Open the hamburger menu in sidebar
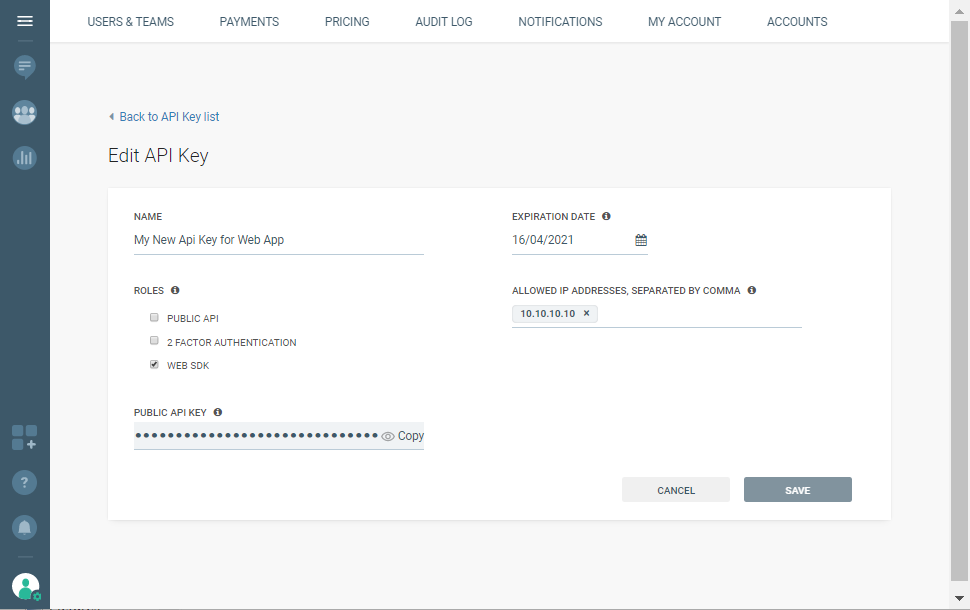Image resolution: width=970 pixels, height=610 pixels. 25,21
